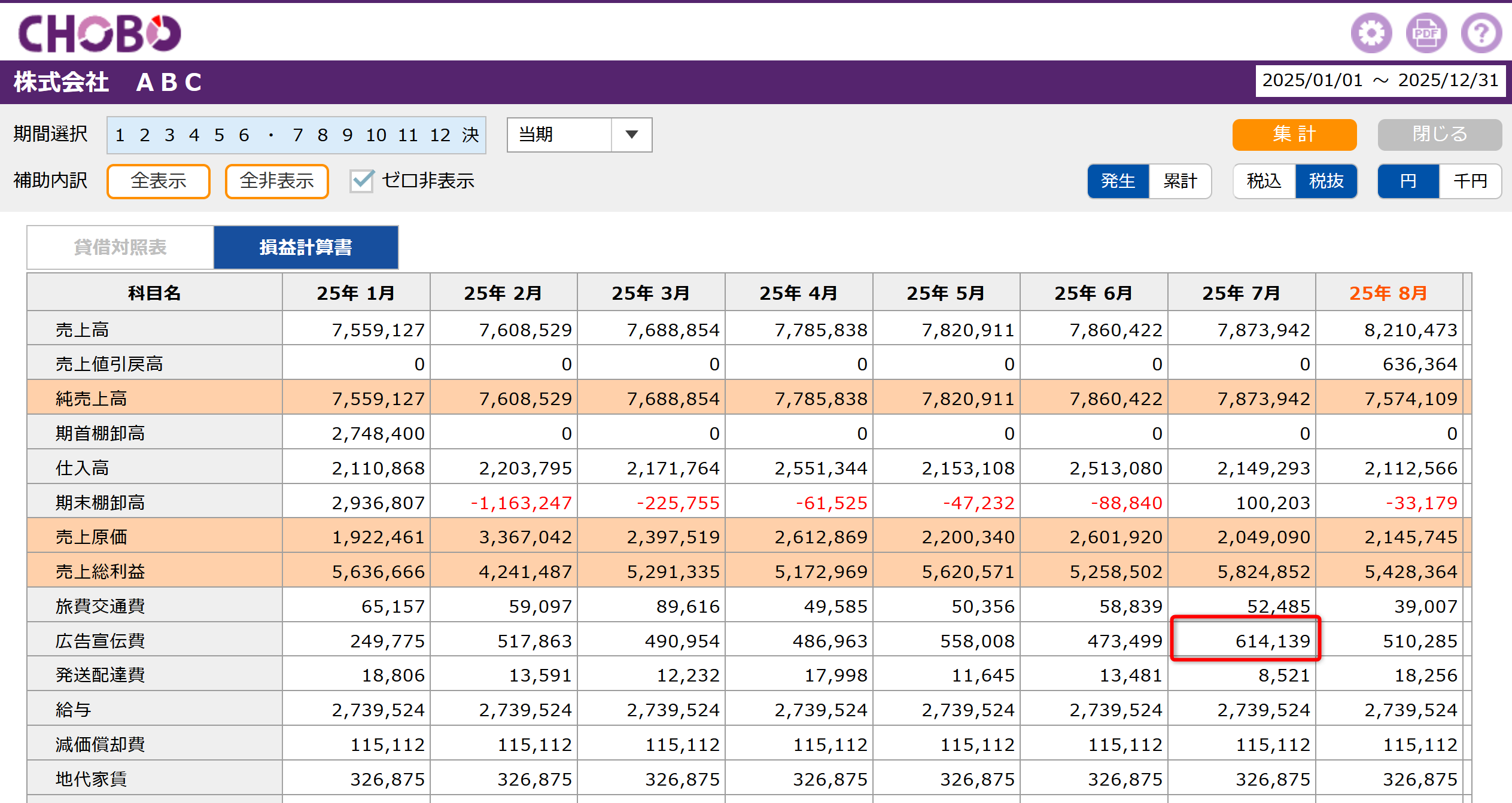Click the date range field
Image resolution: width=1512 pixels, height=803 pixels.
(1380, 81)
